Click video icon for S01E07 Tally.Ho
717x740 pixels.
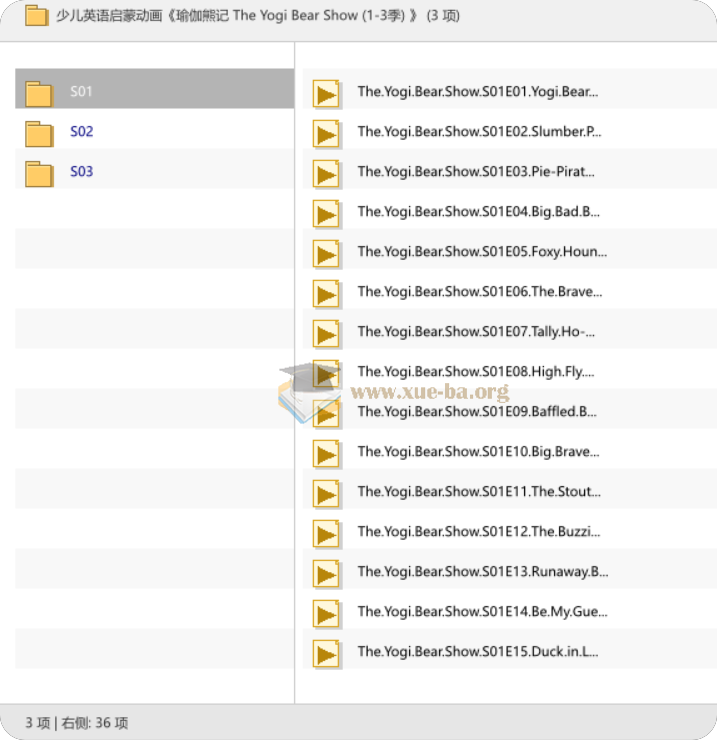click(x=326, y=334)
